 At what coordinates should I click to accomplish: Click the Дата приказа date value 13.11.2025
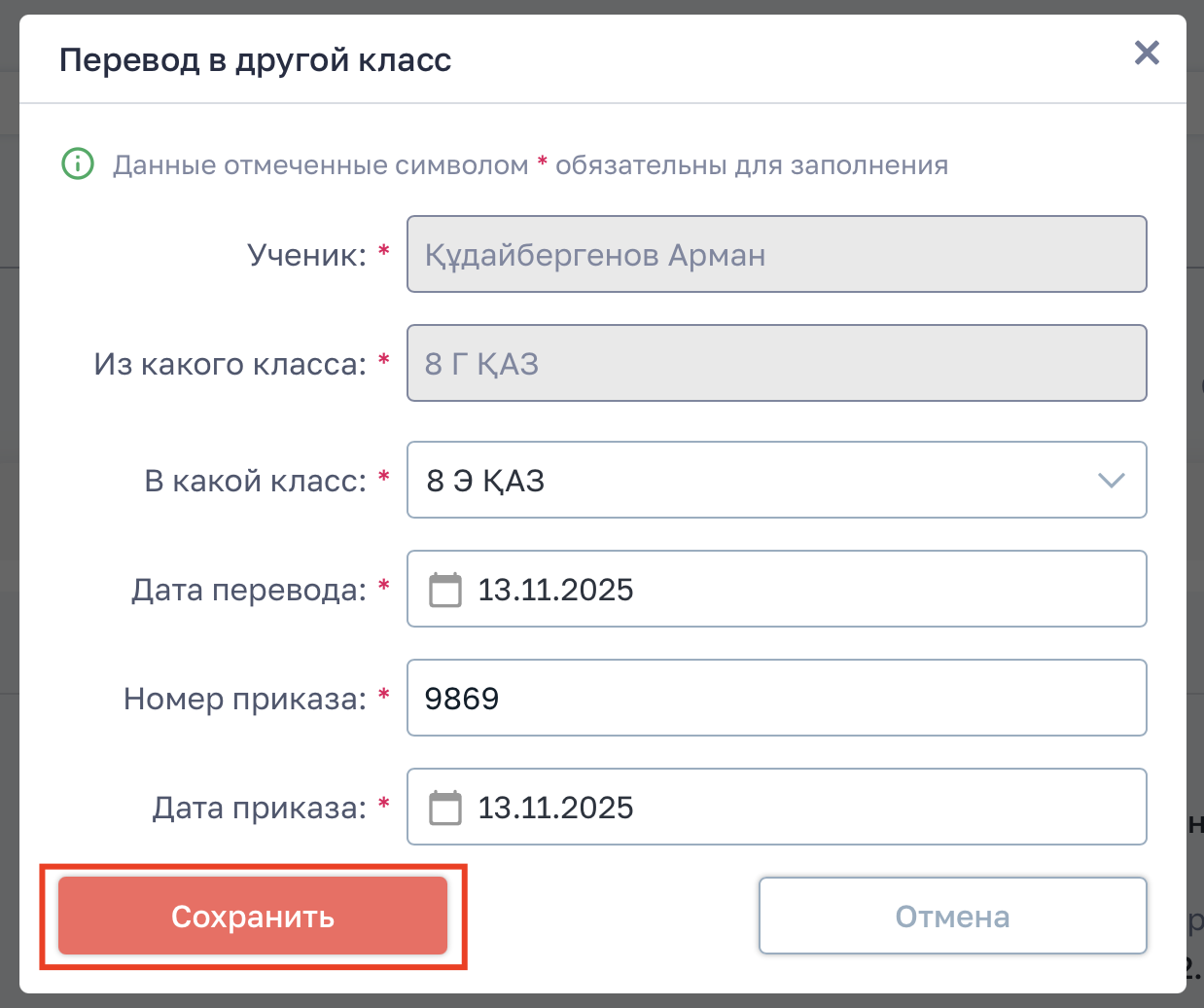555,808
